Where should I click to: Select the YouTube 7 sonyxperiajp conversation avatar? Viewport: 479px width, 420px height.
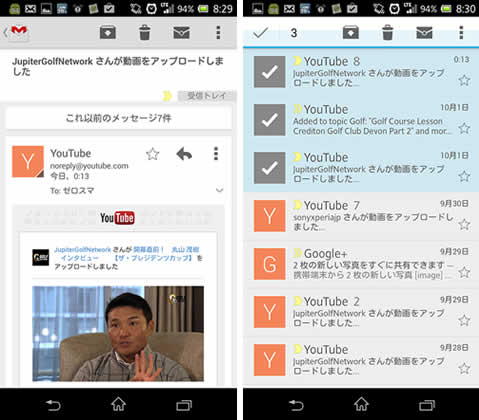(270, 216)
